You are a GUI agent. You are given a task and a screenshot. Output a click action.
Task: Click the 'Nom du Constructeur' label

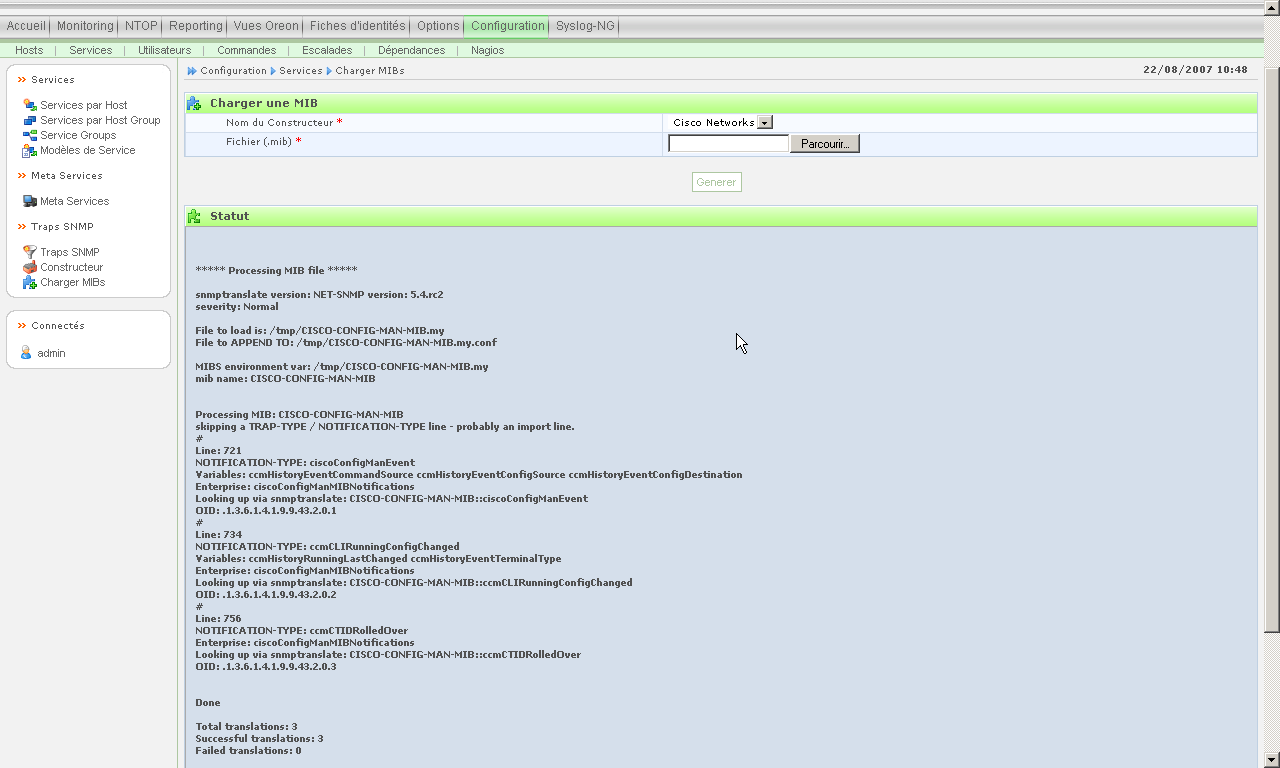click(279, 122)
